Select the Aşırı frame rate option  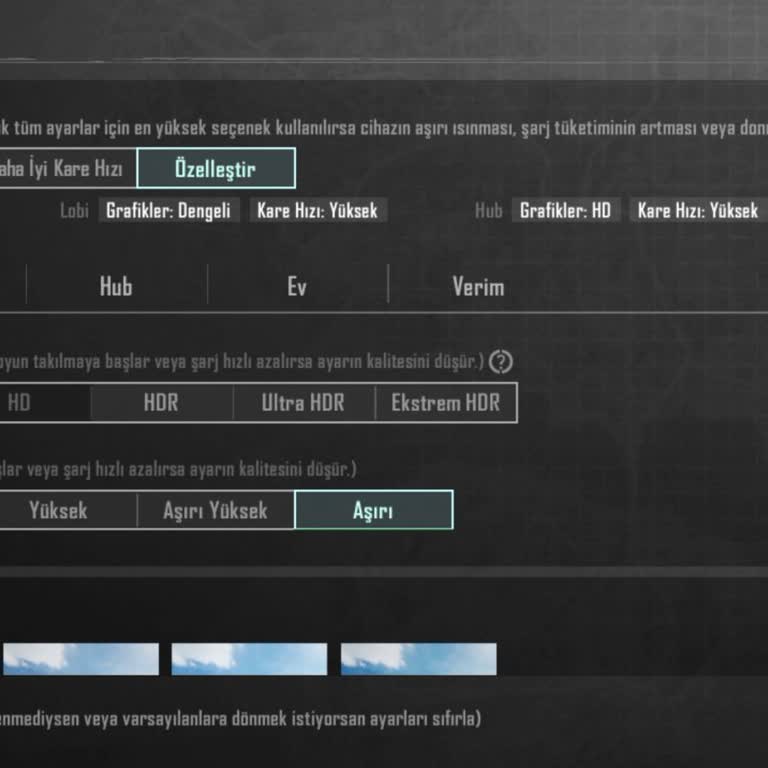point(374,510)
